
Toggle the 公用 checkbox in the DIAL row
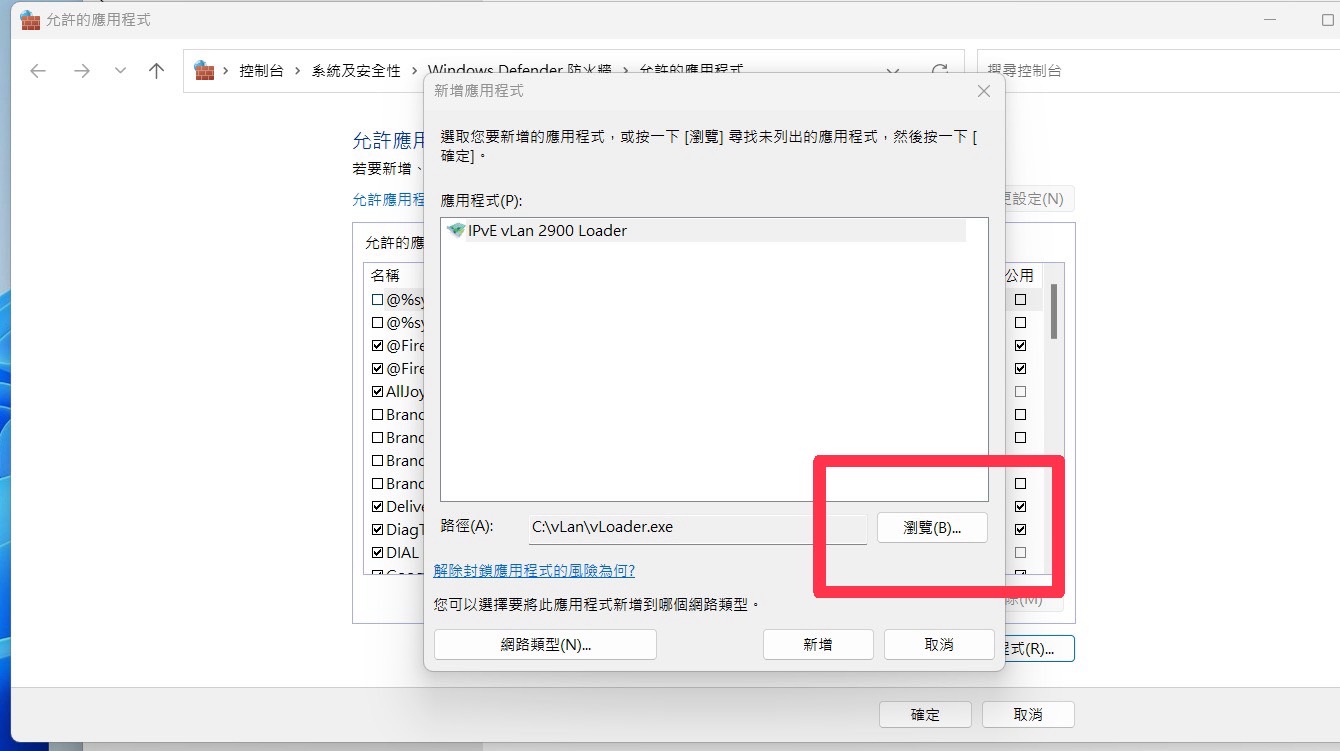(x=1020, y=553)
